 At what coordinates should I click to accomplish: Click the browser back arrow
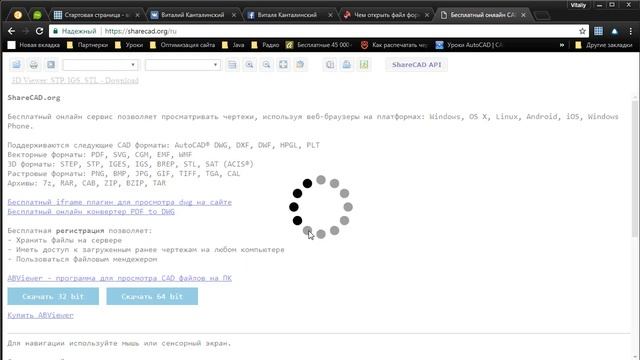(11, 31)
